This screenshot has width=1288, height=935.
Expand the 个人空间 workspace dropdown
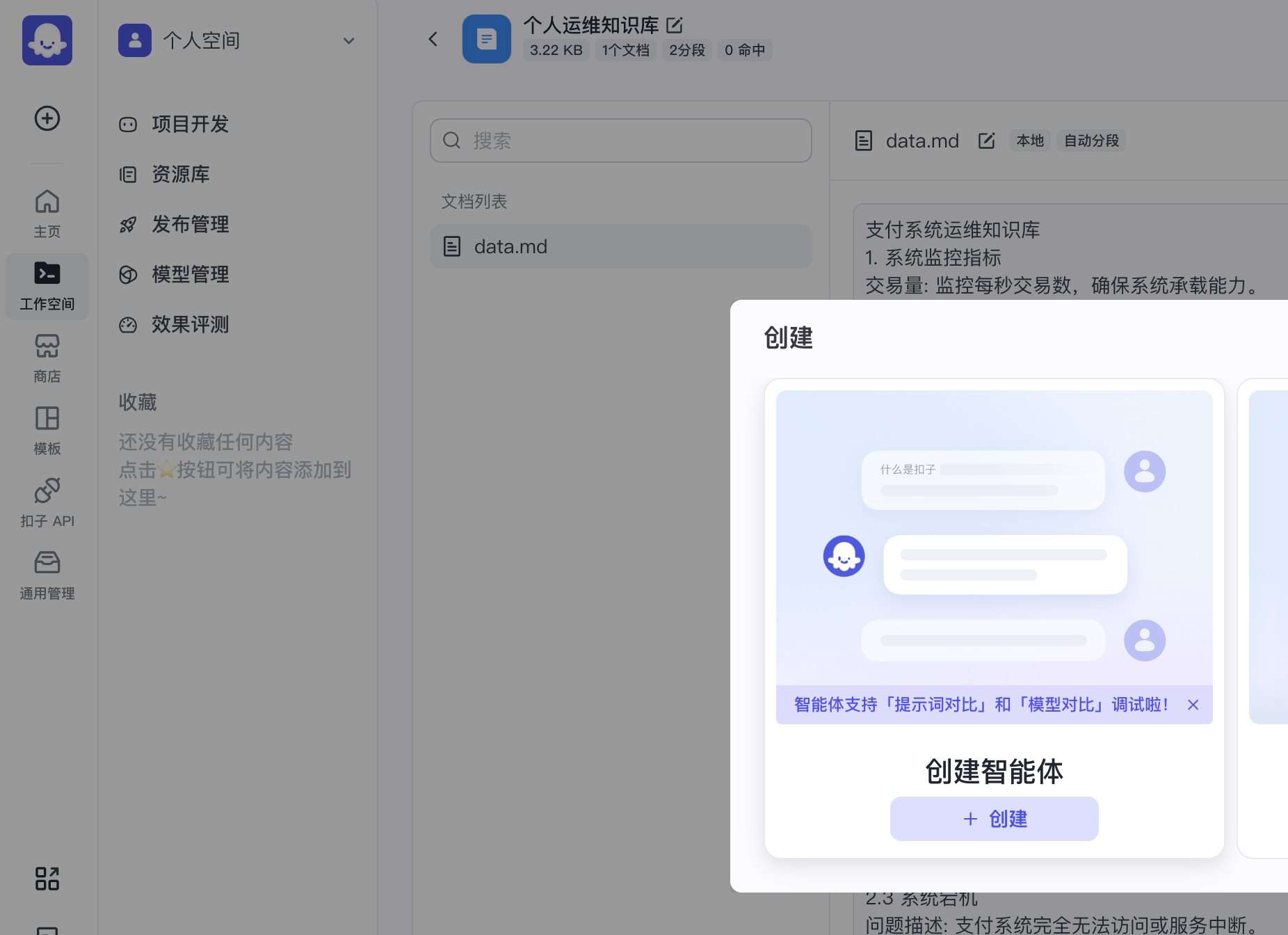coord(348,41)
